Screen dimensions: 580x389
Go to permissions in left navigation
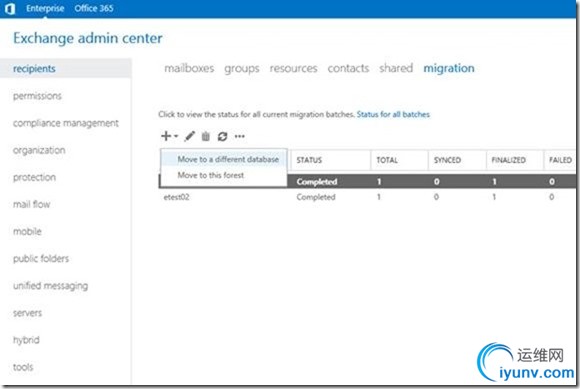pyautogui.click(x=37, y=96)
